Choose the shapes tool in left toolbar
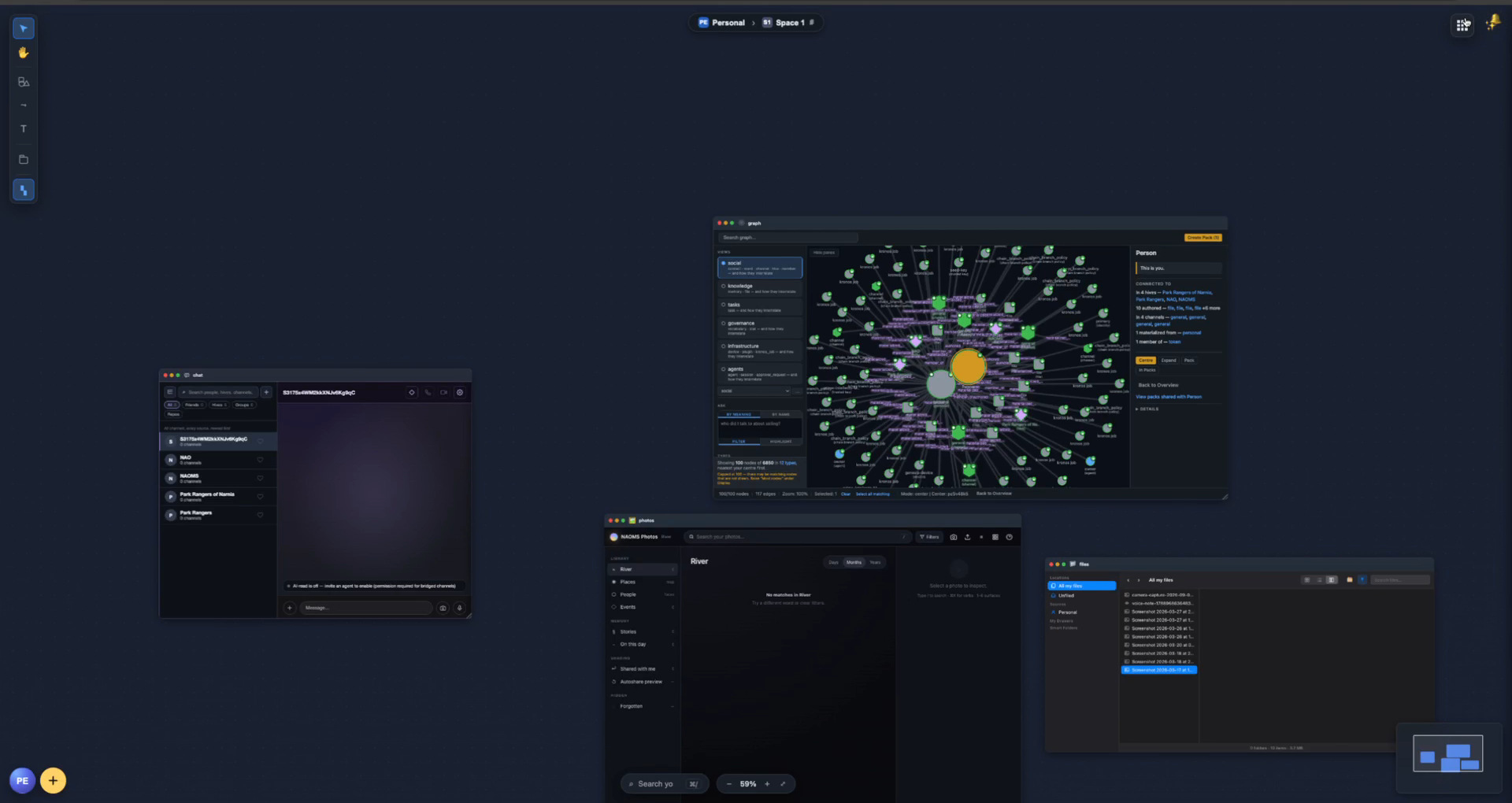 [x=24, y=82]
